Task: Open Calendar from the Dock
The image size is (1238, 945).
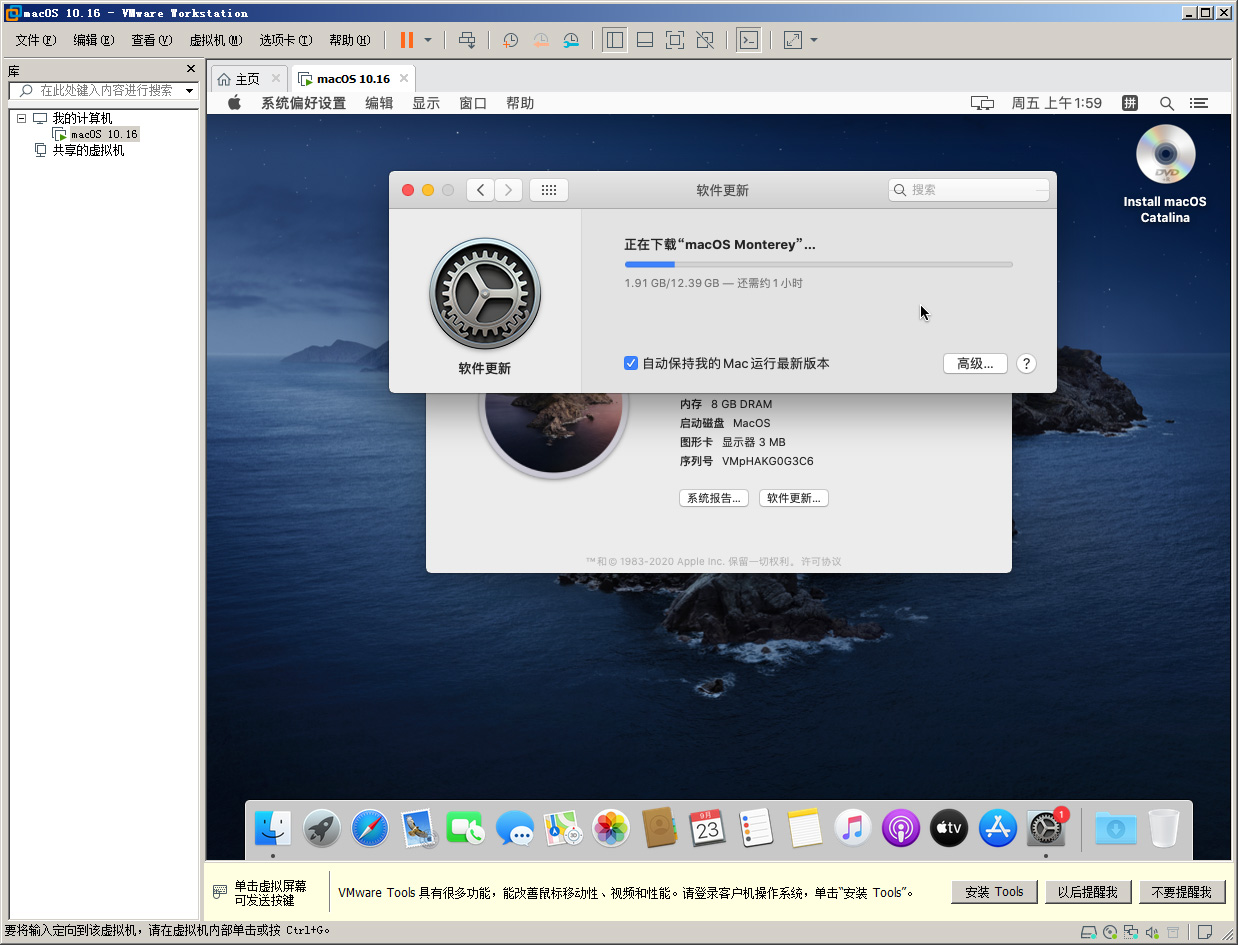Action: coord(708,828)
